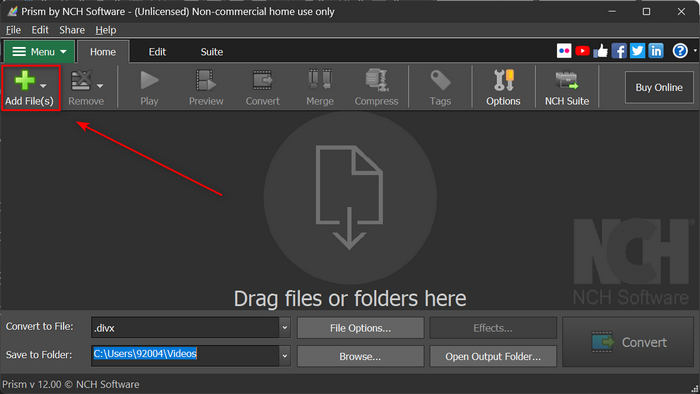Open the LinkedIn share icon
Screen dimensions: 700x394
tap(655, 51)
